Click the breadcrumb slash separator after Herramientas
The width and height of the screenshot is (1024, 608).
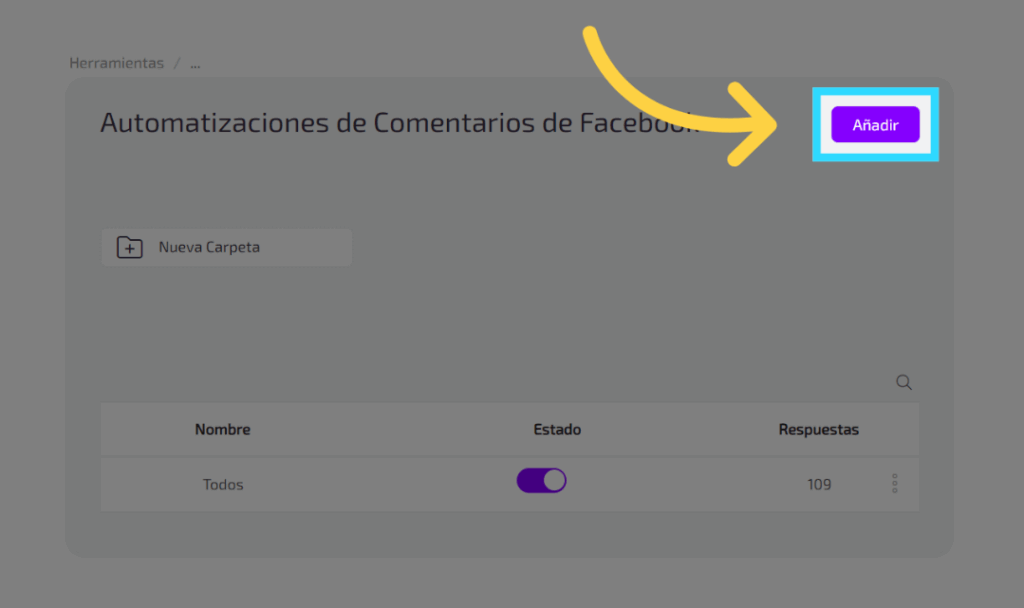177,63
